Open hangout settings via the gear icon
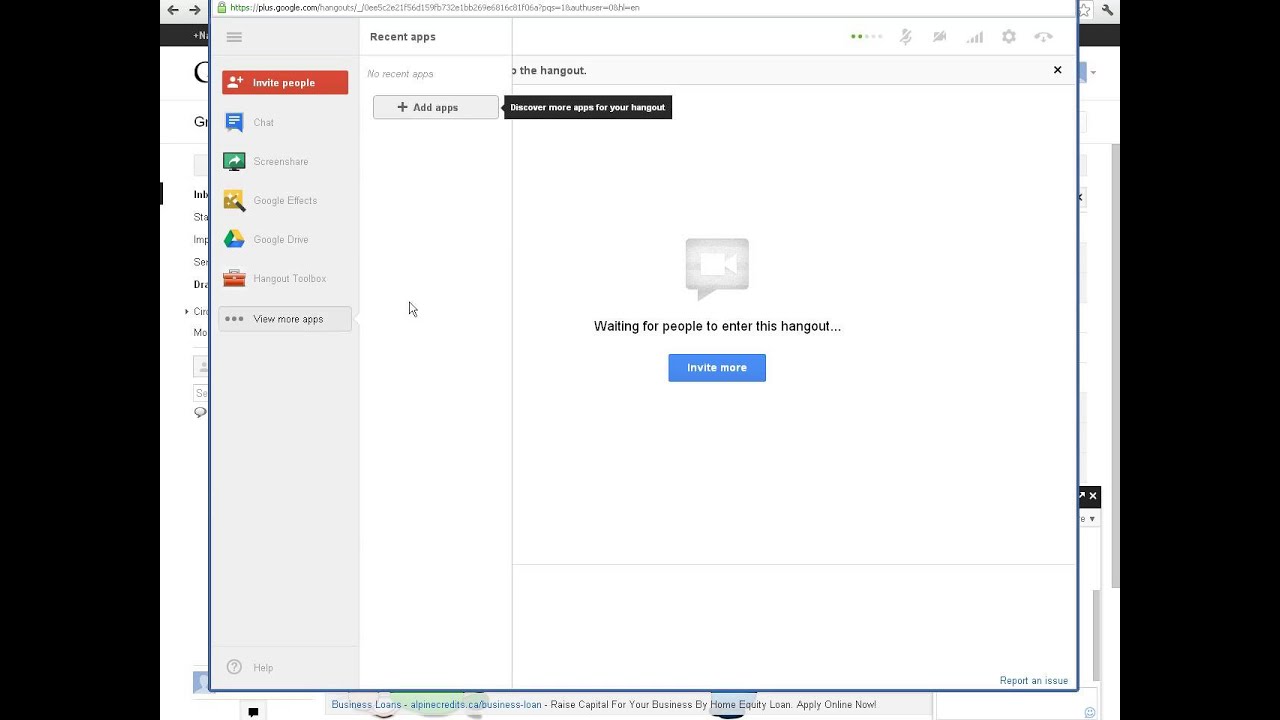 tap(1009, 37)
